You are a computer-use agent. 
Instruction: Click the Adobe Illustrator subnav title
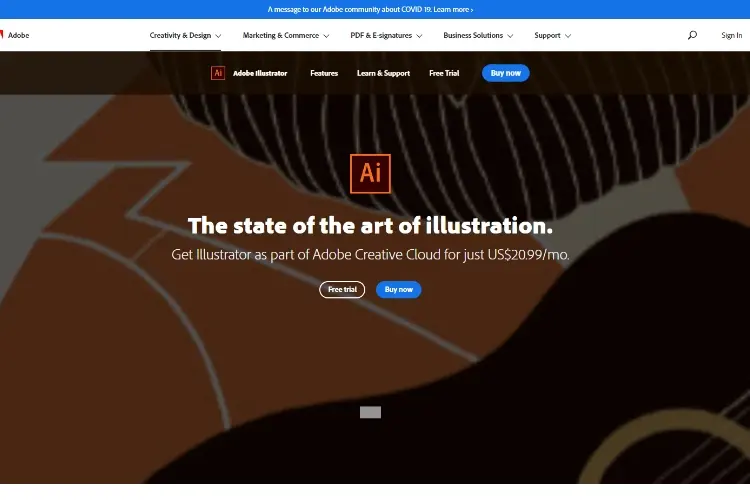click(260, 73)
